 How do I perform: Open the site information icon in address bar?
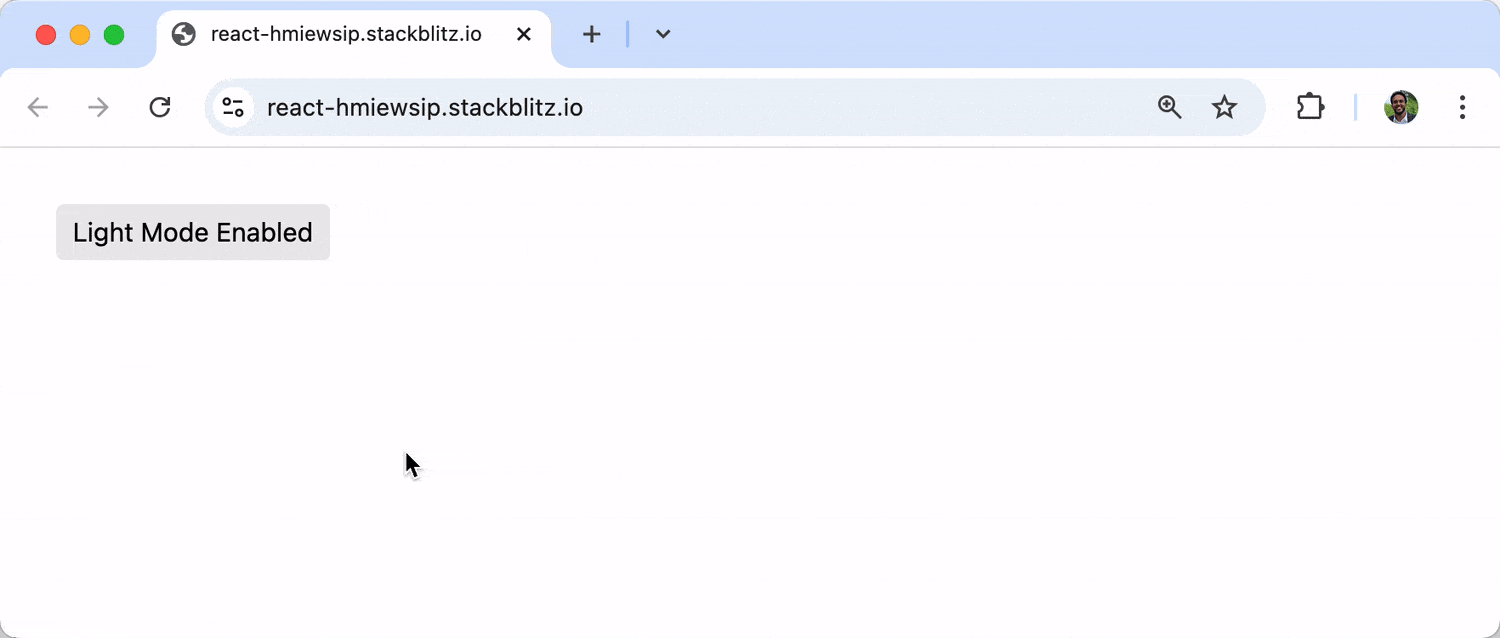coord(233,107)
